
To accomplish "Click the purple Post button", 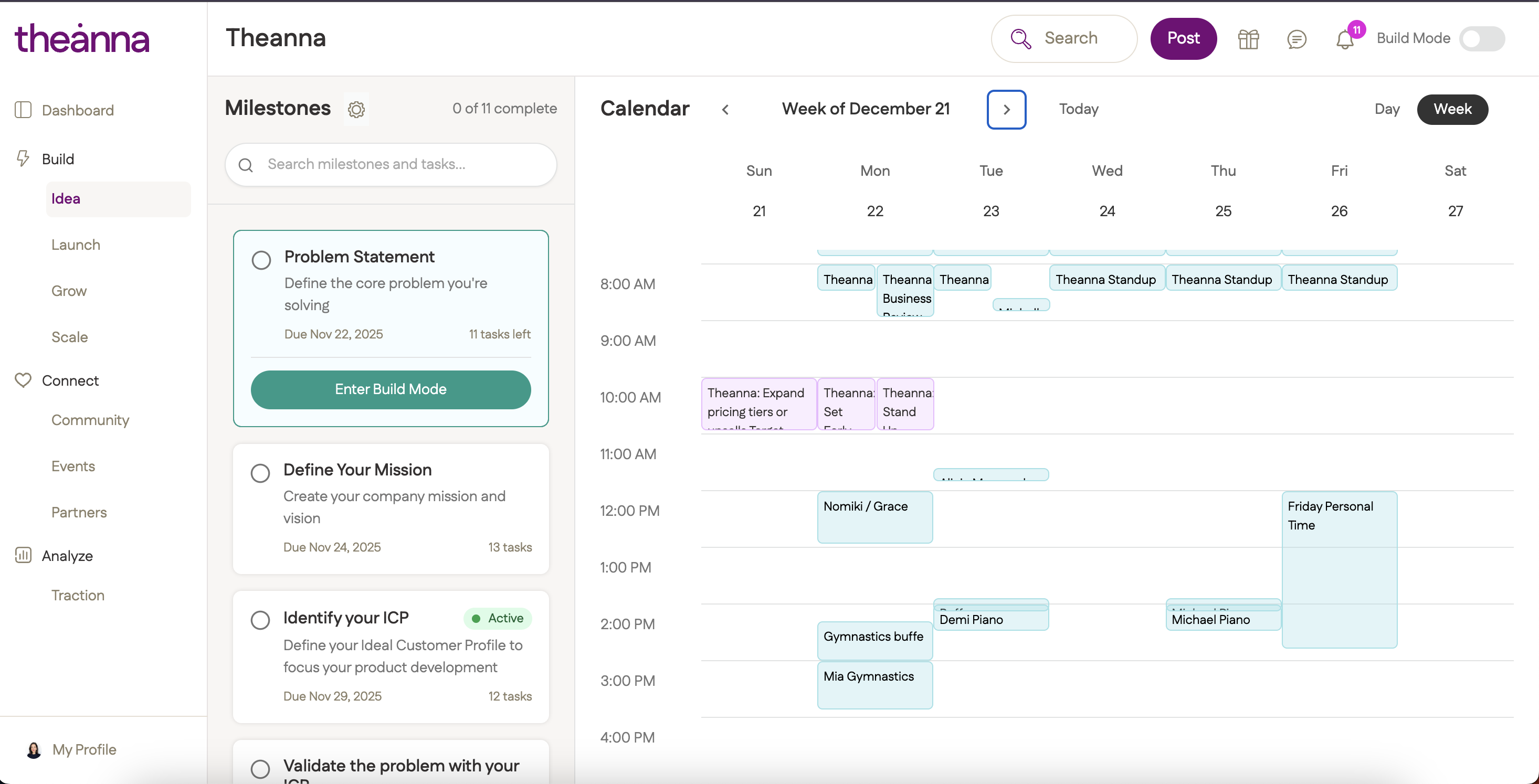I will tap(1183, 38).
